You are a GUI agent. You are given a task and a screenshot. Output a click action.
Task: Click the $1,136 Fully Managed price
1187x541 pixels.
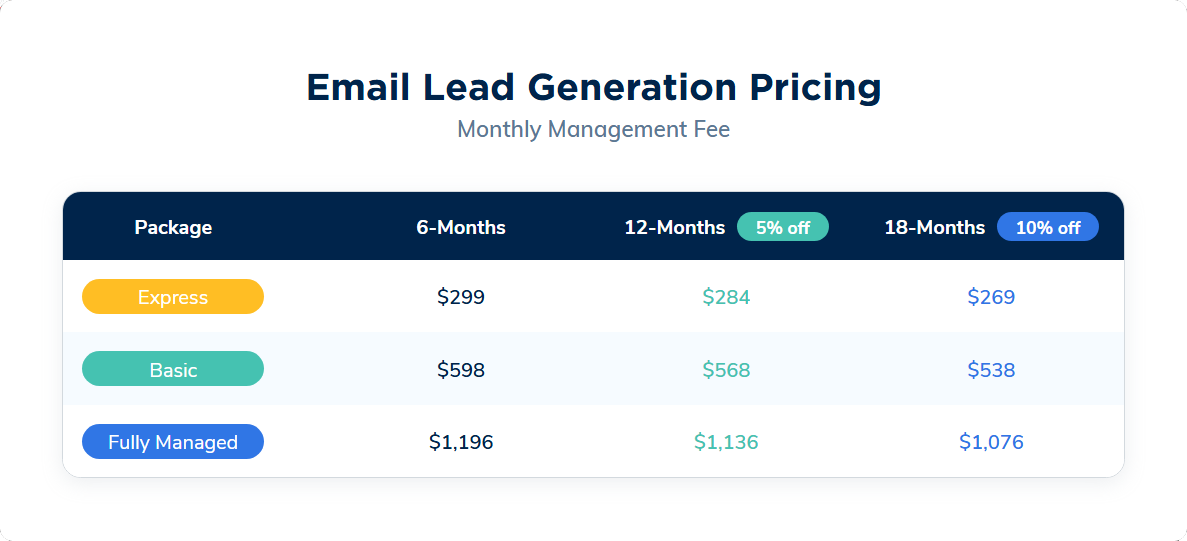726,442
